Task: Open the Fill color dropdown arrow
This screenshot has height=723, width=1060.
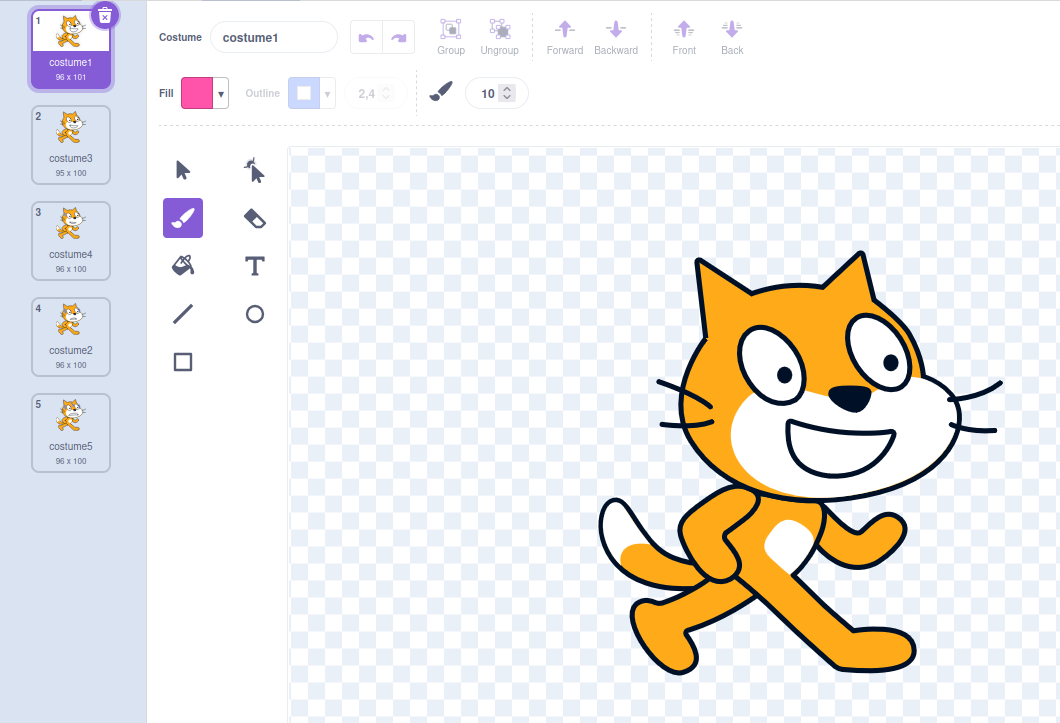Action: (221, 93)
